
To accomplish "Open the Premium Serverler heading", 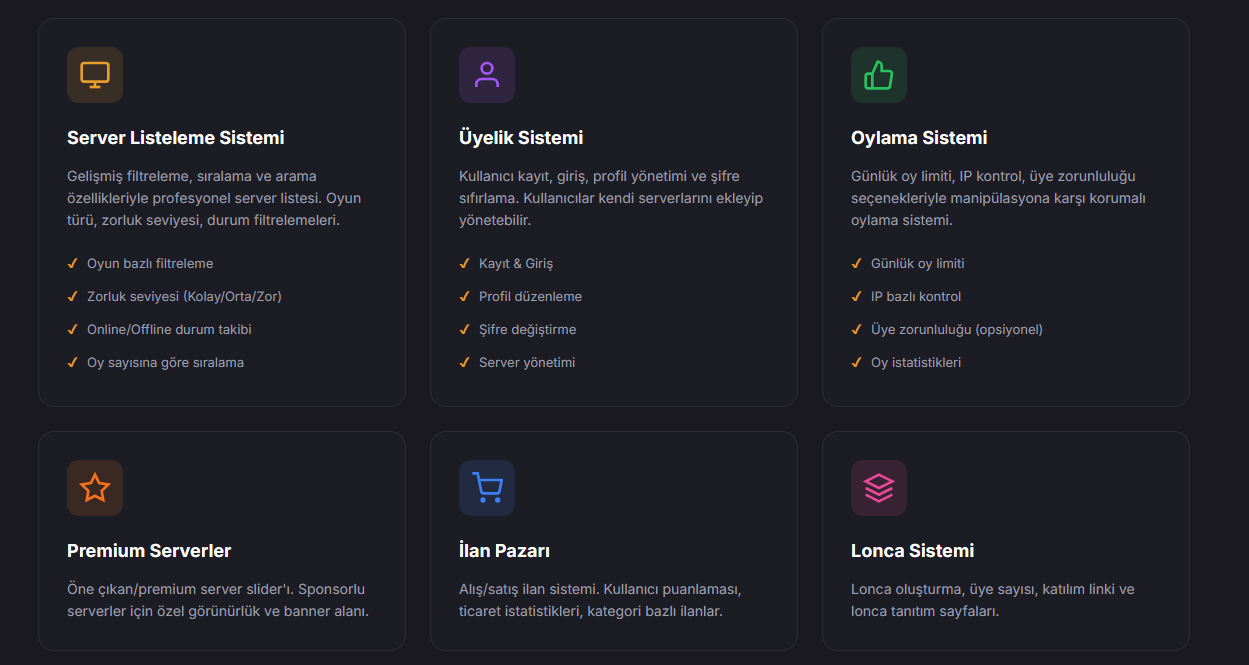I will [149, 551].
